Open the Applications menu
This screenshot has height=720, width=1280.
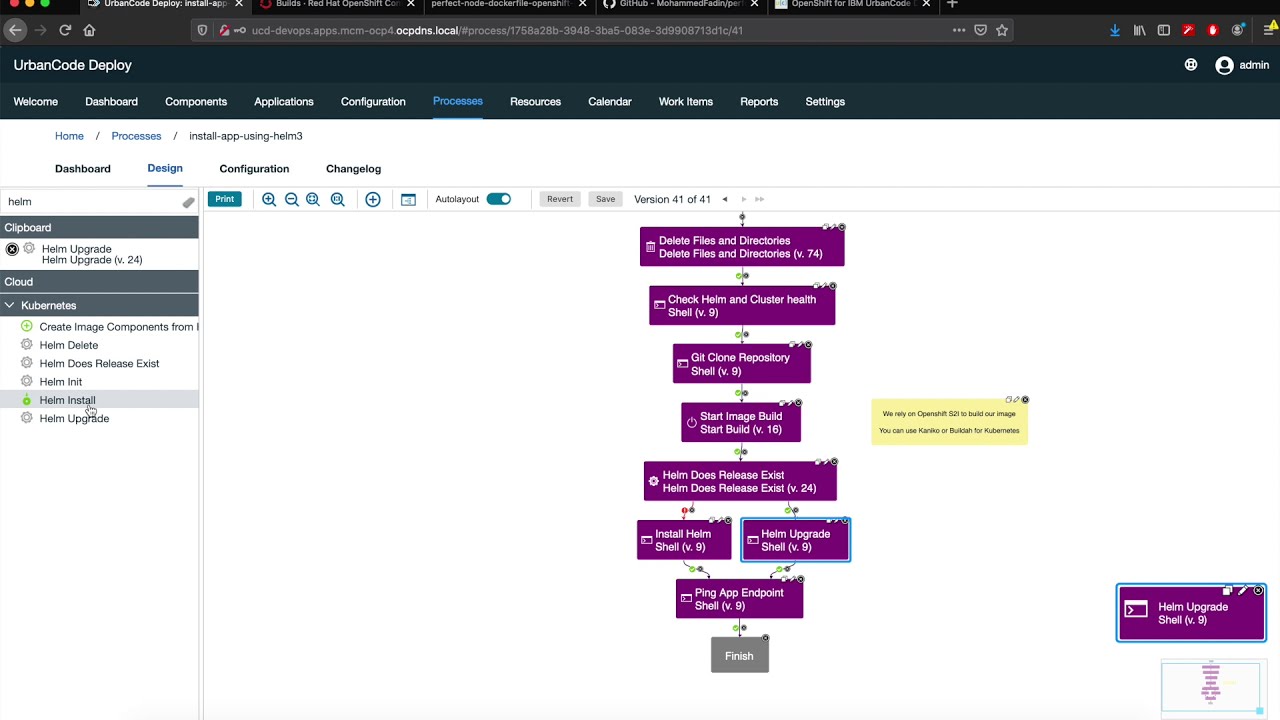(284, 101)
